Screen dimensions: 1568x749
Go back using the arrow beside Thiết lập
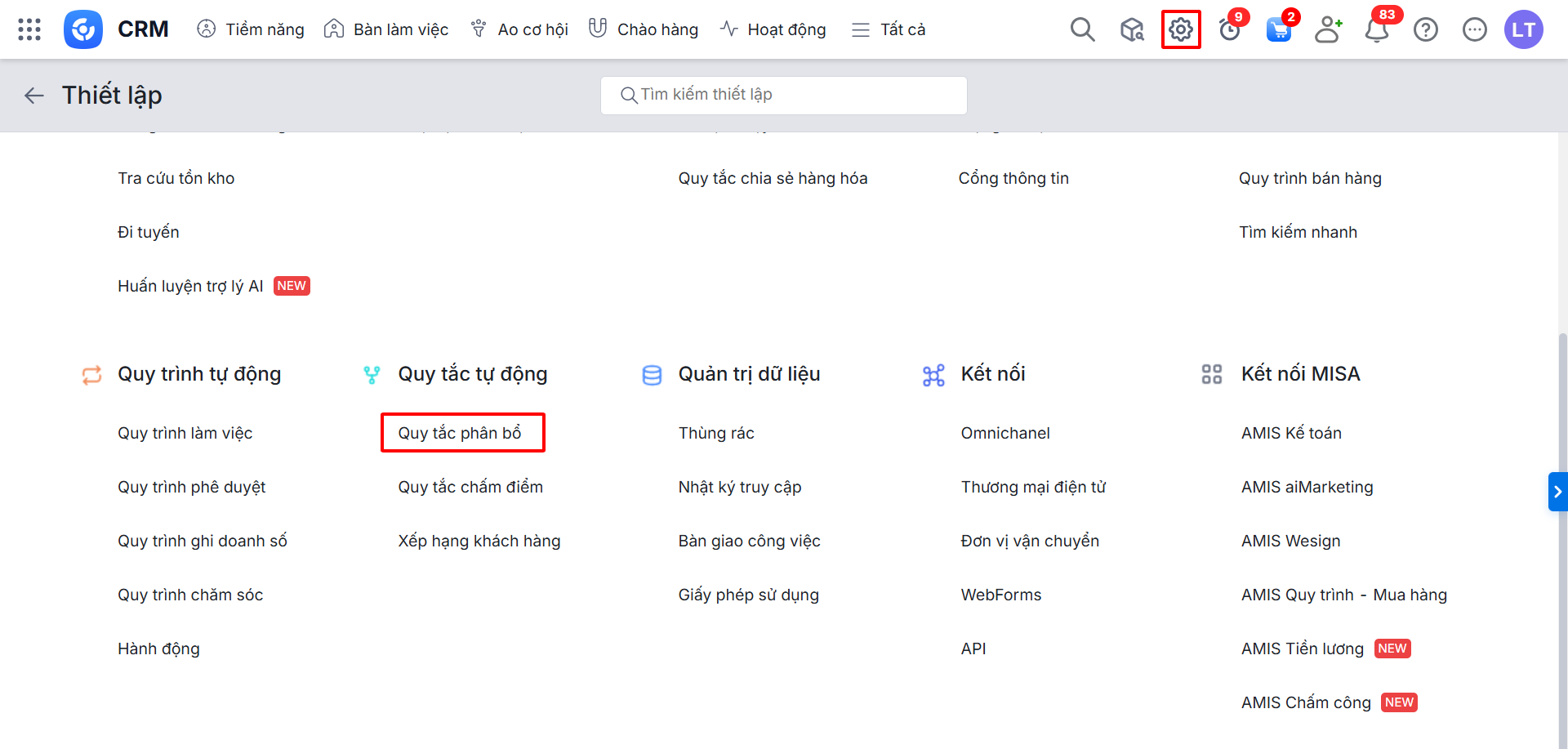[33, 96]
